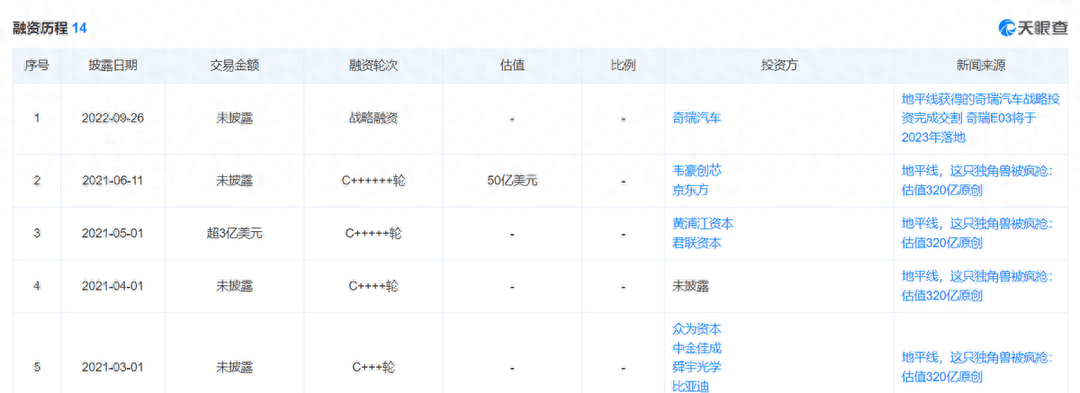Open the 黄浦江资本 investor link
Screen dimensions: 1080x393
[703, 224]
